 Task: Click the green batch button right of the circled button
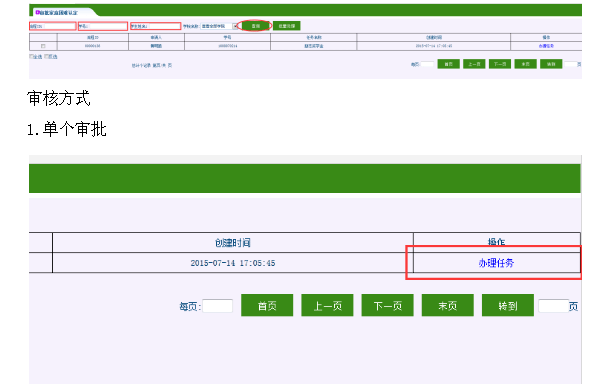(x=287, y=26)
